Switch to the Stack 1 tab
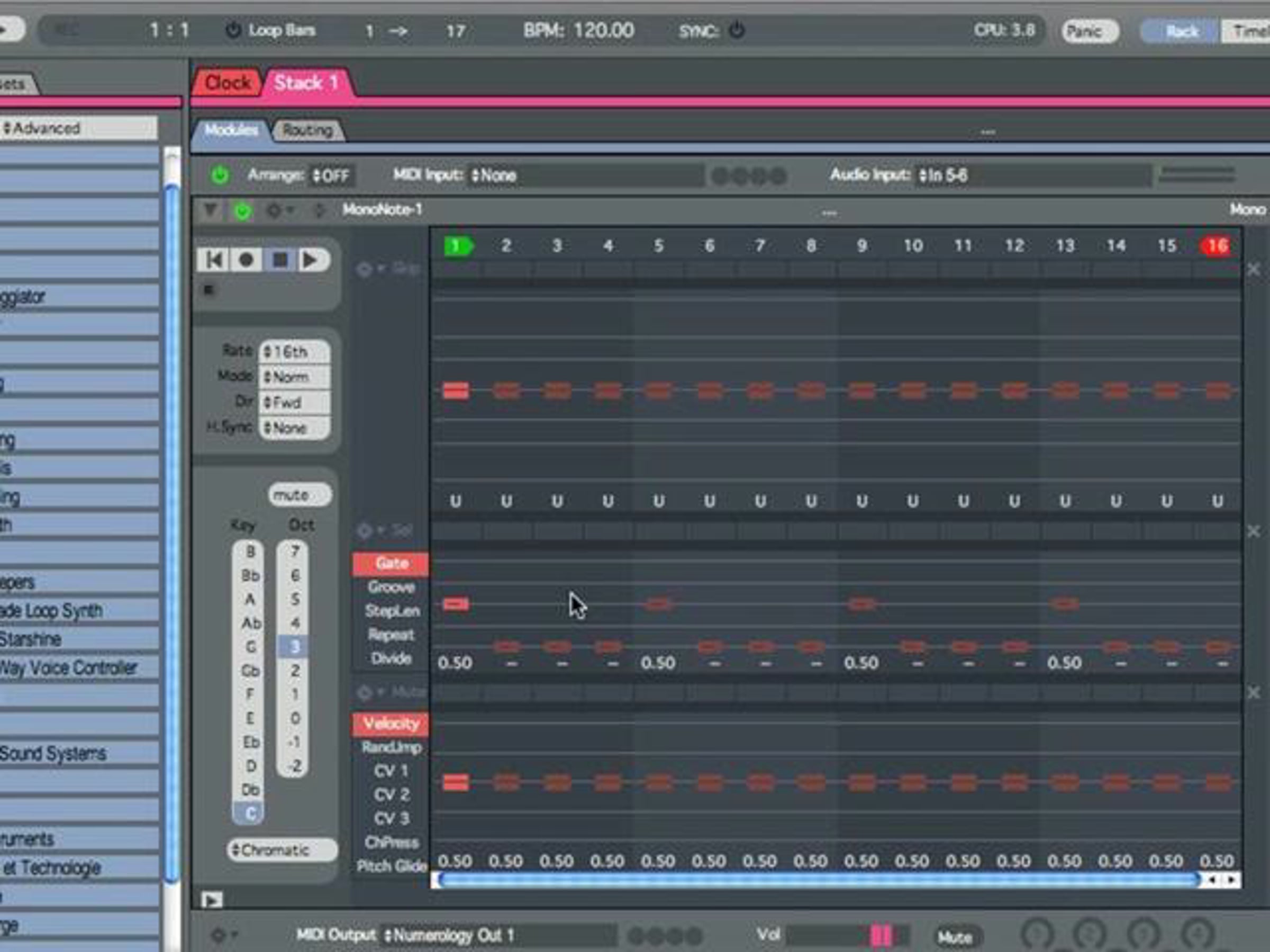 click(x=307, y=83)
